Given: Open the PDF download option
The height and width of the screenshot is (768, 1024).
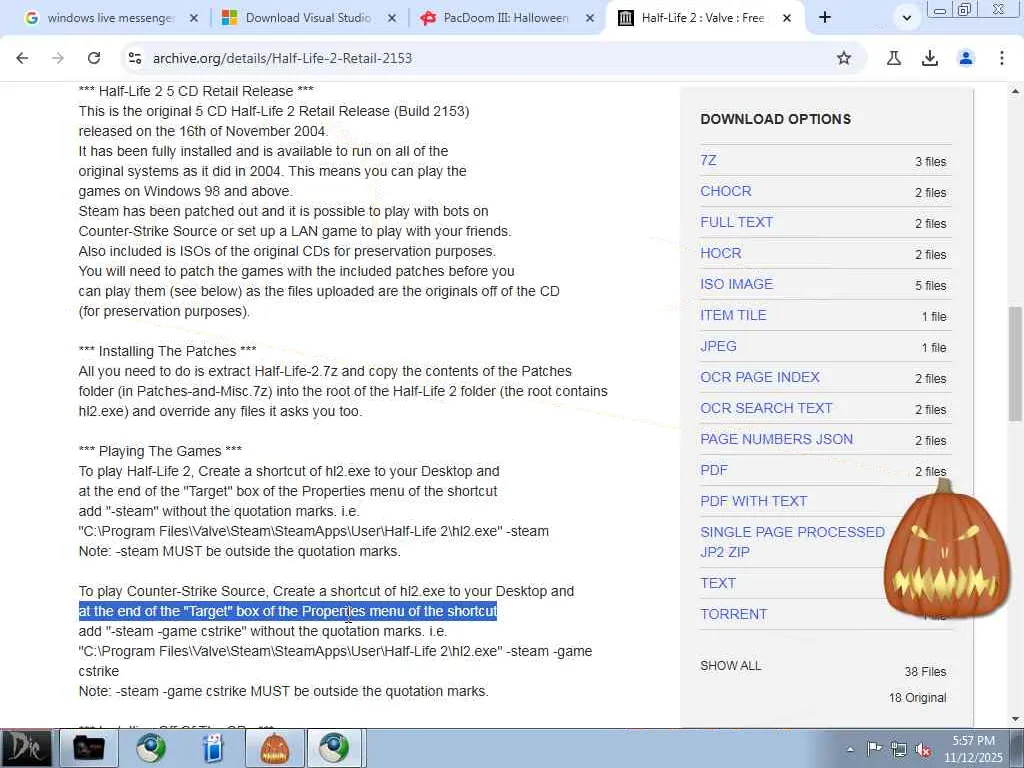Looking at the screenshot, I should [x=714, y=470].
